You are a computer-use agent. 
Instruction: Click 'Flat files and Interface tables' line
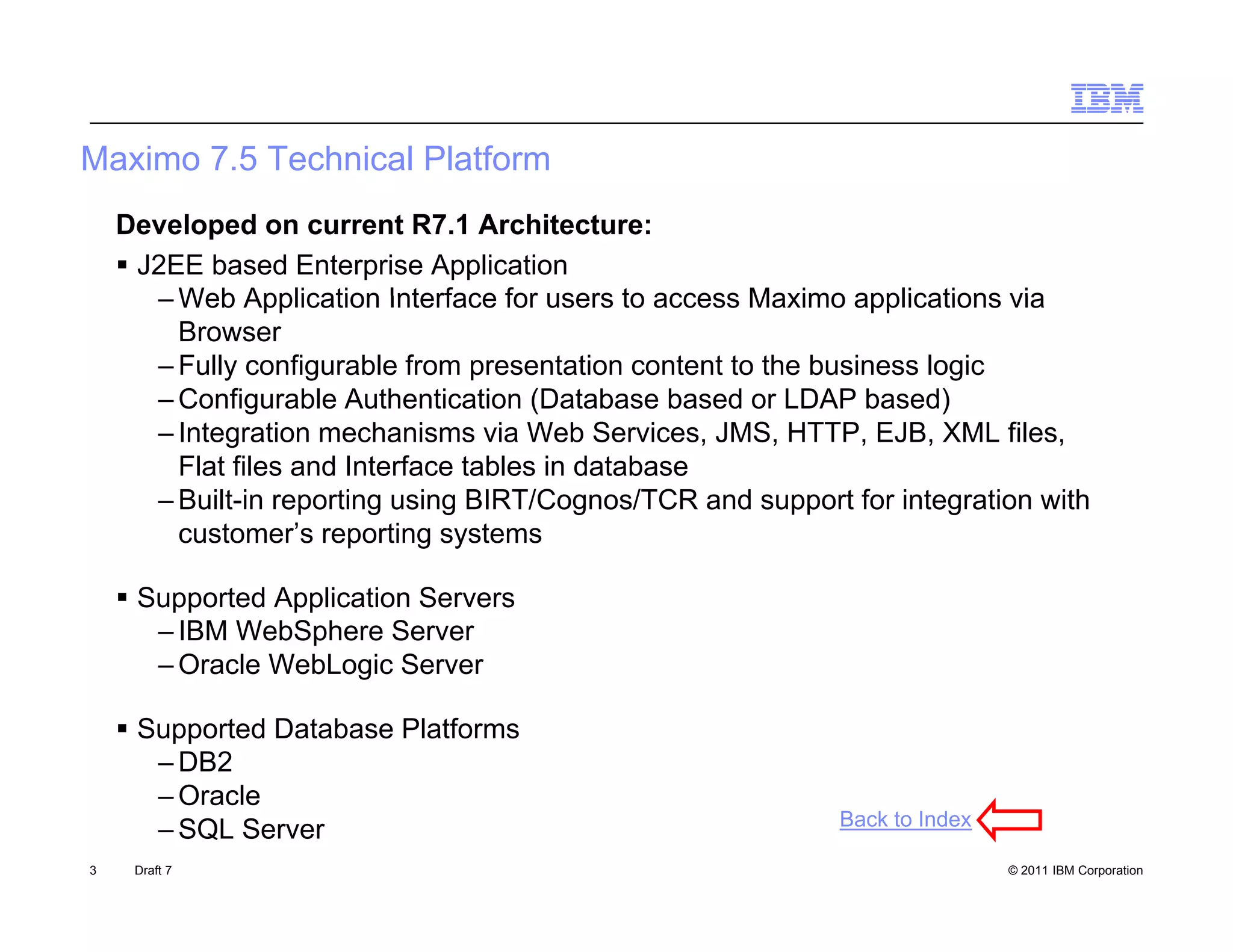click(x=433, y=467)
